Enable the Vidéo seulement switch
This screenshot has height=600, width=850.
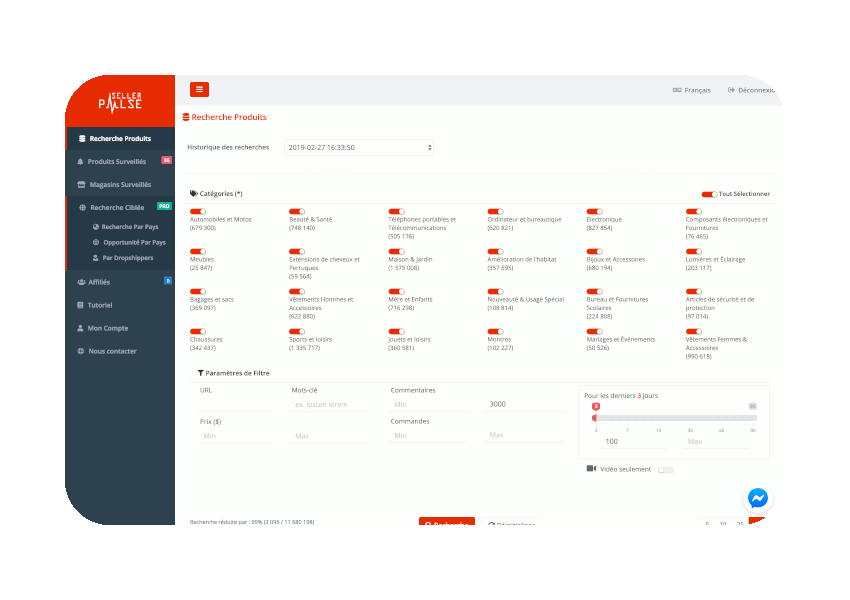point(666,470)
